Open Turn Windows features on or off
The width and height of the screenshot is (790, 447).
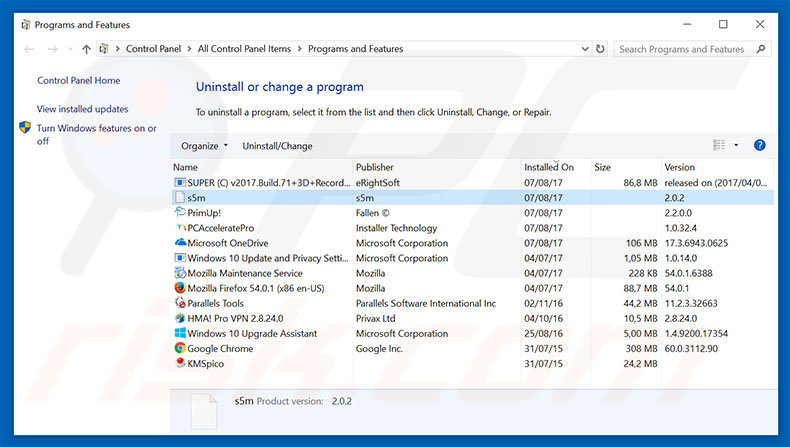[96, 135]
